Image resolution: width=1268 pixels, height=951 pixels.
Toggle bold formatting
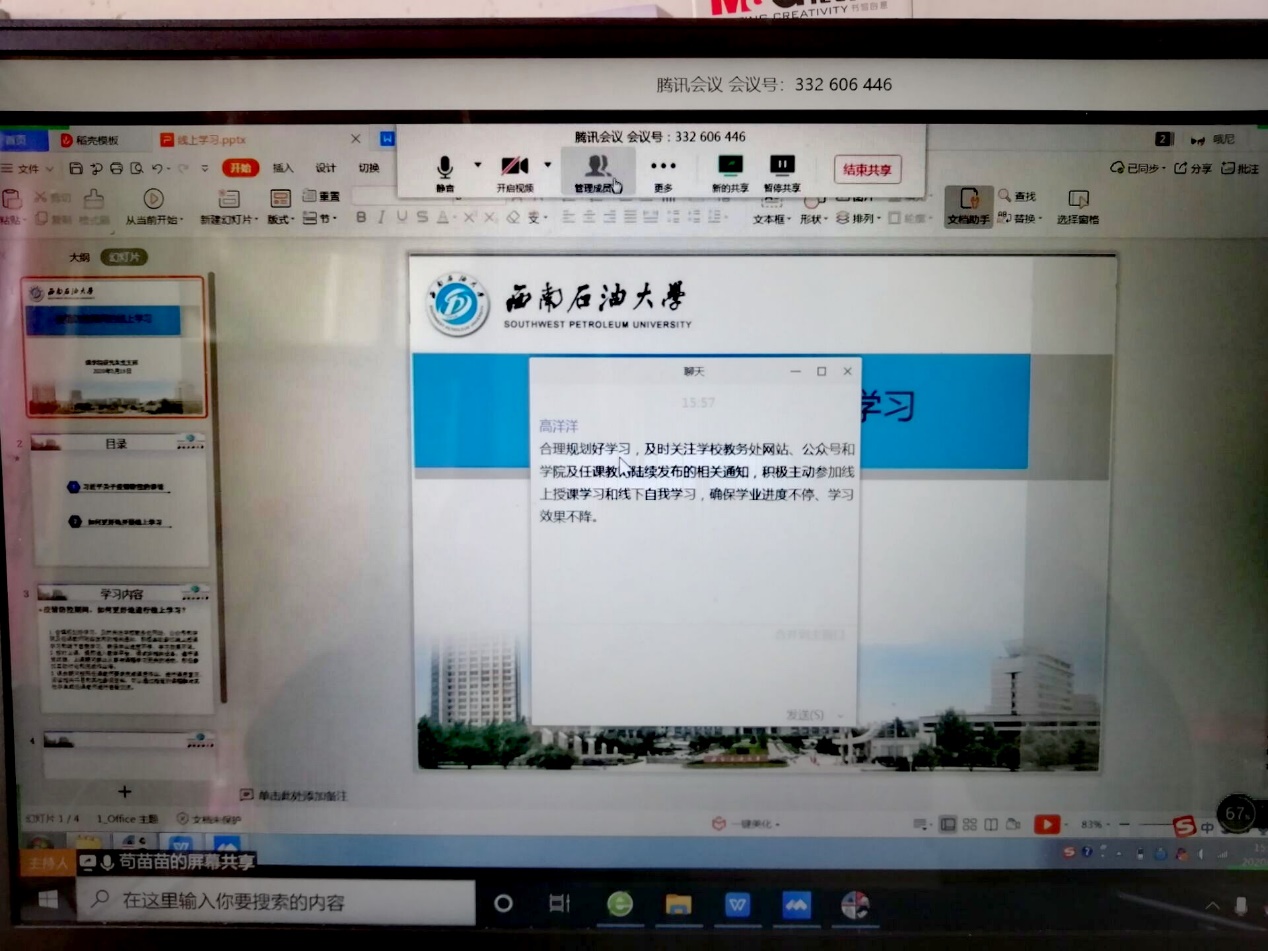pos(361,217)
